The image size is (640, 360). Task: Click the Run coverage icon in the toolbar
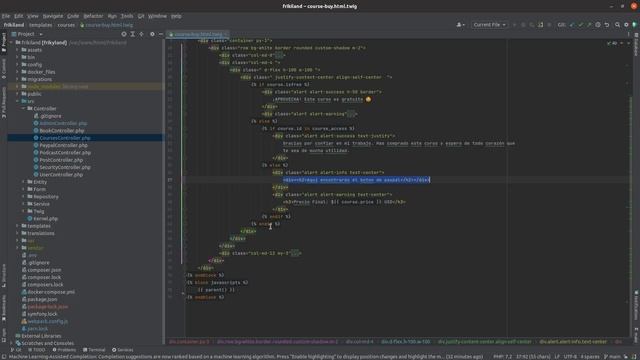(x=532, y=25)
